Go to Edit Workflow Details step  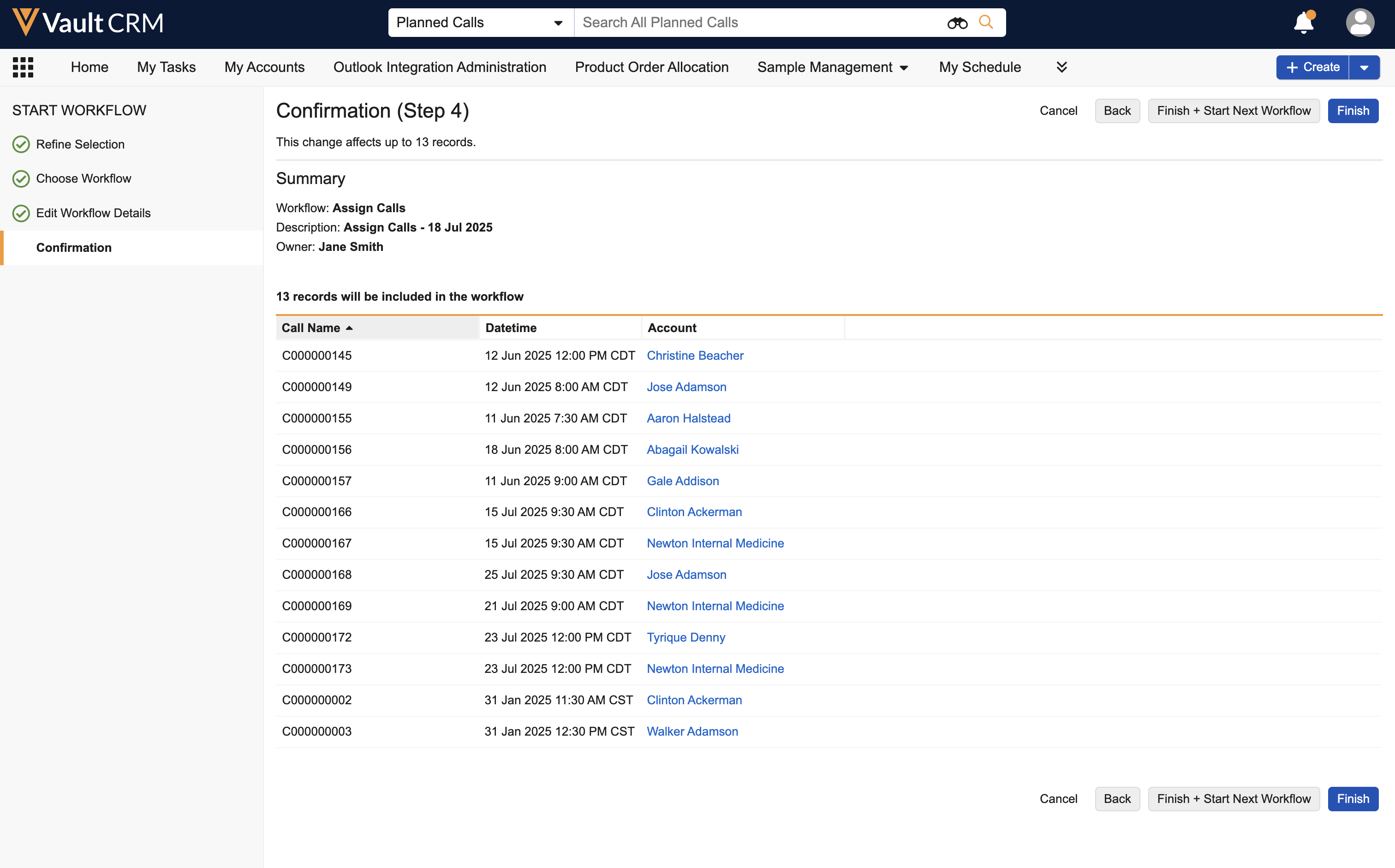coord(93,213)
